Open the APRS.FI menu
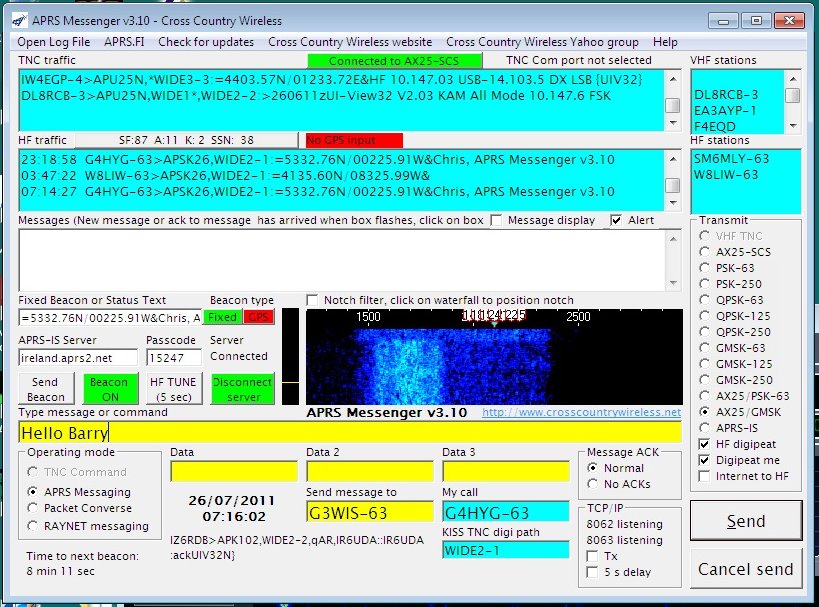Screen dimensions: 819x607 123,42
